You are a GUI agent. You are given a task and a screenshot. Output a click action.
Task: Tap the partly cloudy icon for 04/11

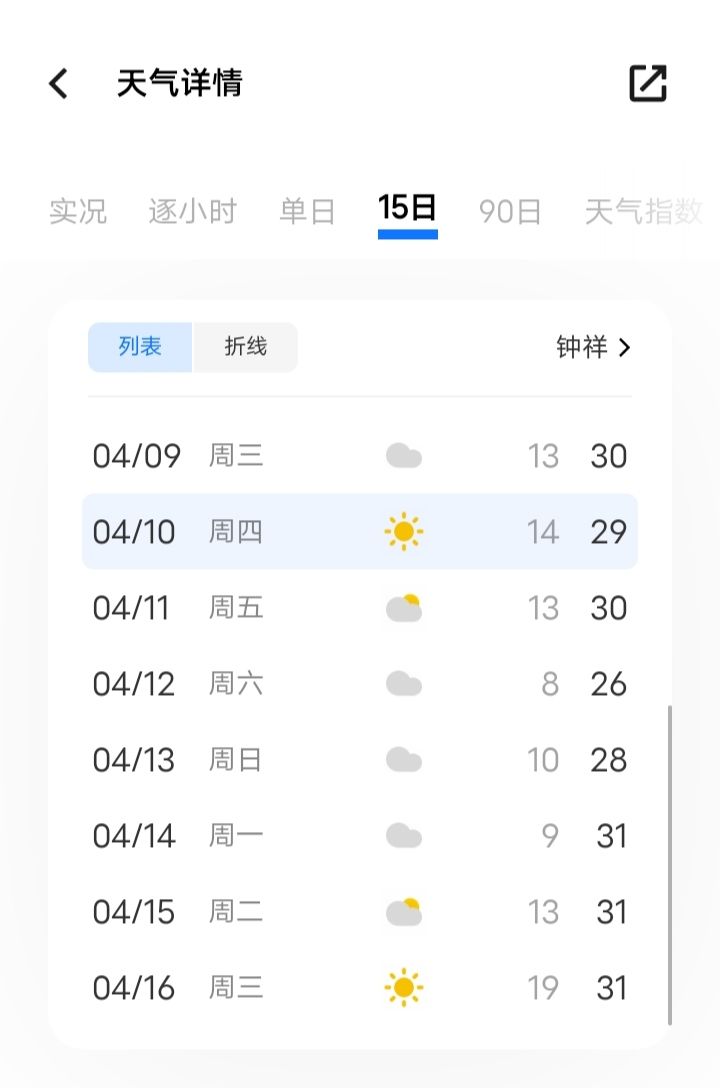(x=404, y=608)
